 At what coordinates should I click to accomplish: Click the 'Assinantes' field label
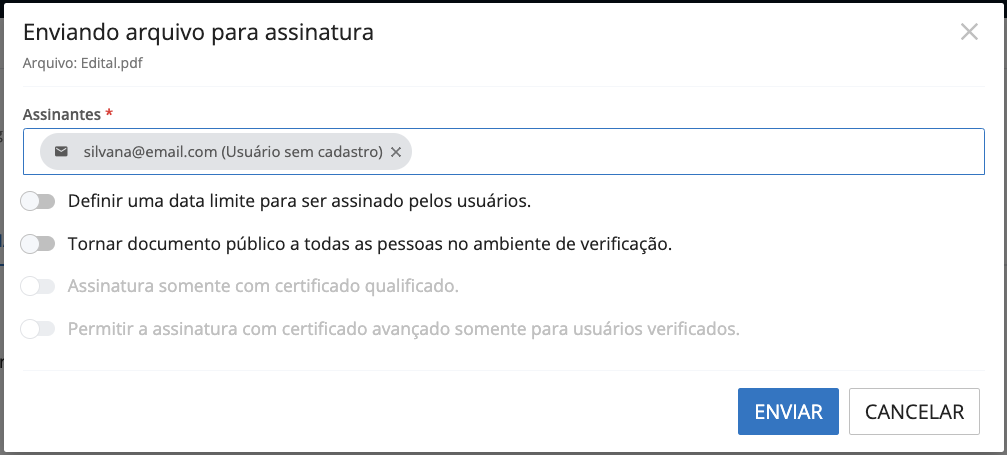pos(61,114)
